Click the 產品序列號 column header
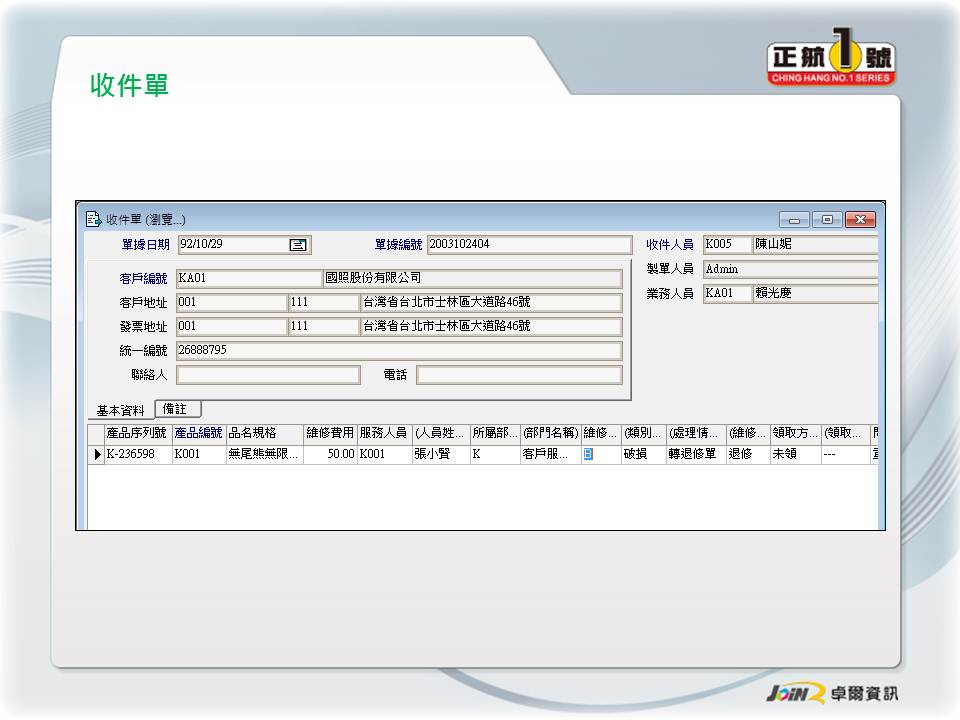Image resolution: width=960 pixels, height=720 pixels. pyautogui.click(x=137, y=433)
